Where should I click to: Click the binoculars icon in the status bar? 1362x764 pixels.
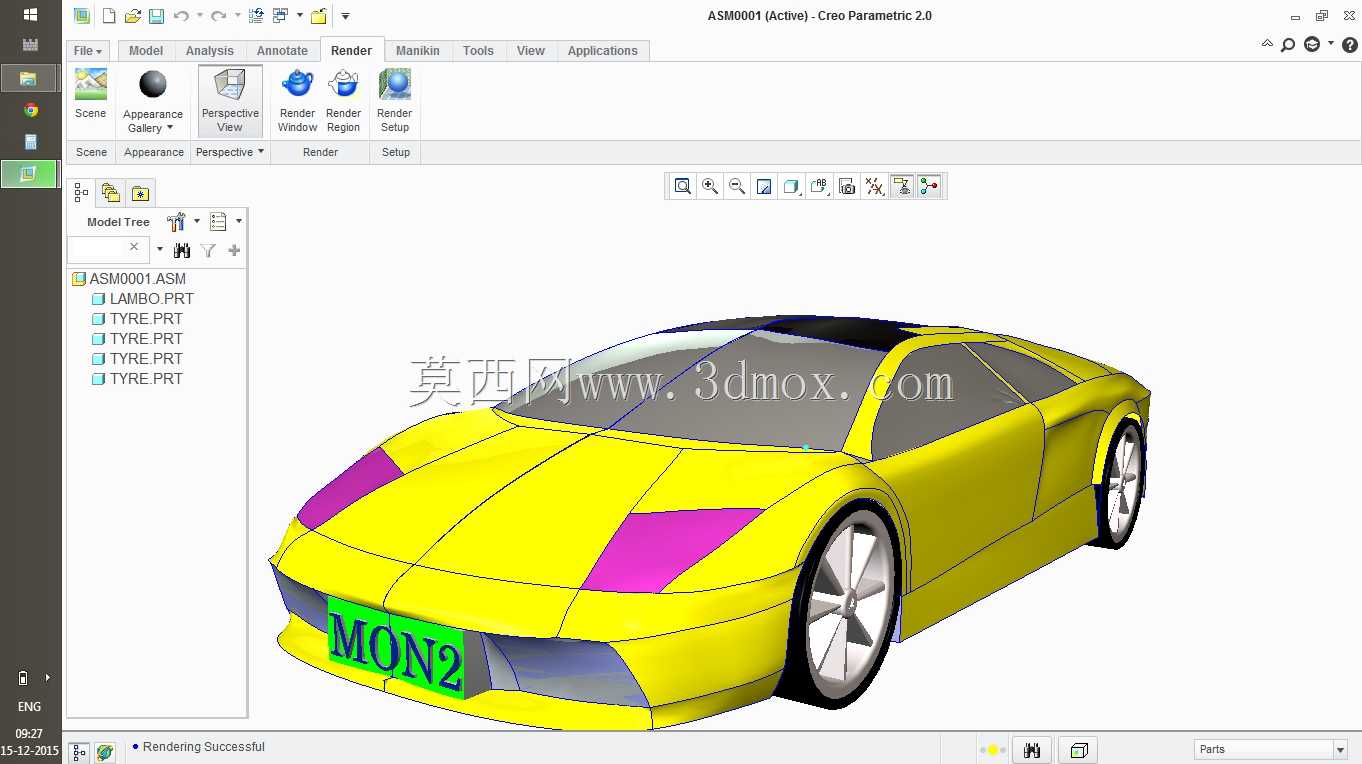(1033, 750)
